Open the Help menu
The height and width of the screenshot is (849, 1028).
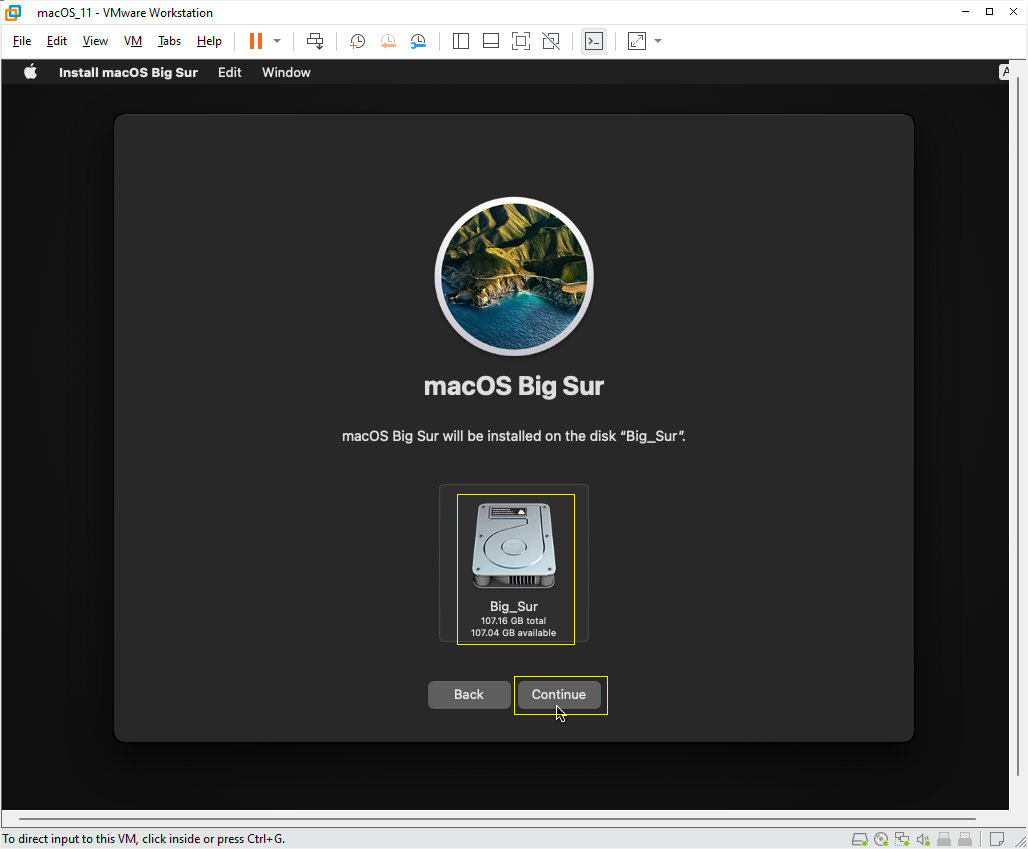(209, 41)
